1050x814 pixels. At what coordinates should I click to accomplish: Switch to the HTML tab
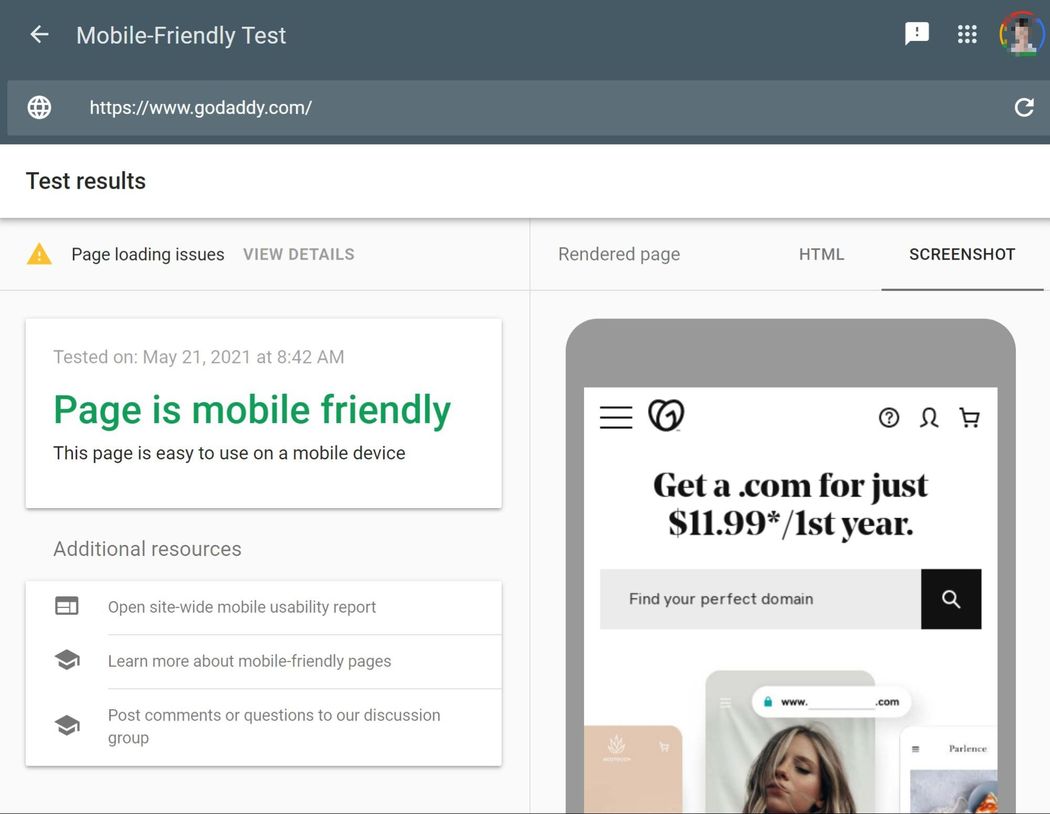(x=822, y=254)
